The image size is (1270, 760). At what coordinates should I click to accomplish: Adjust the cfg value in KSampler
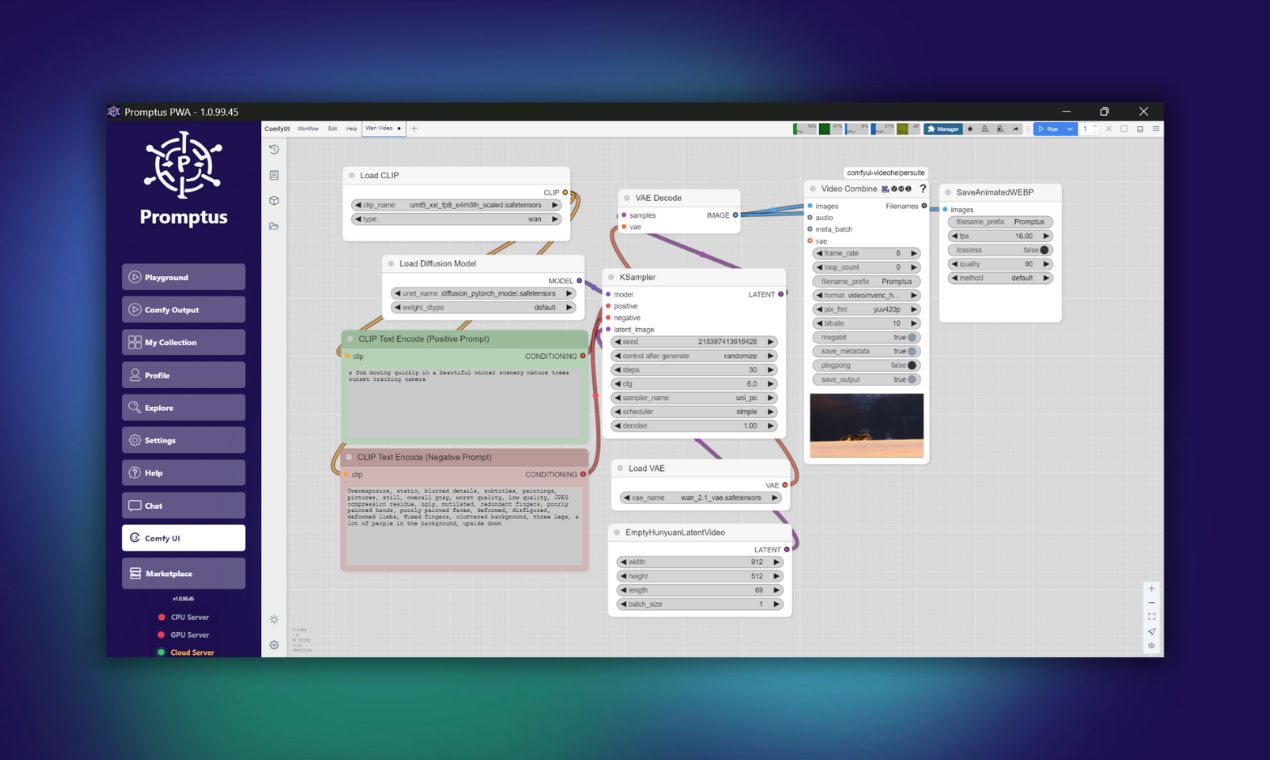694,383
